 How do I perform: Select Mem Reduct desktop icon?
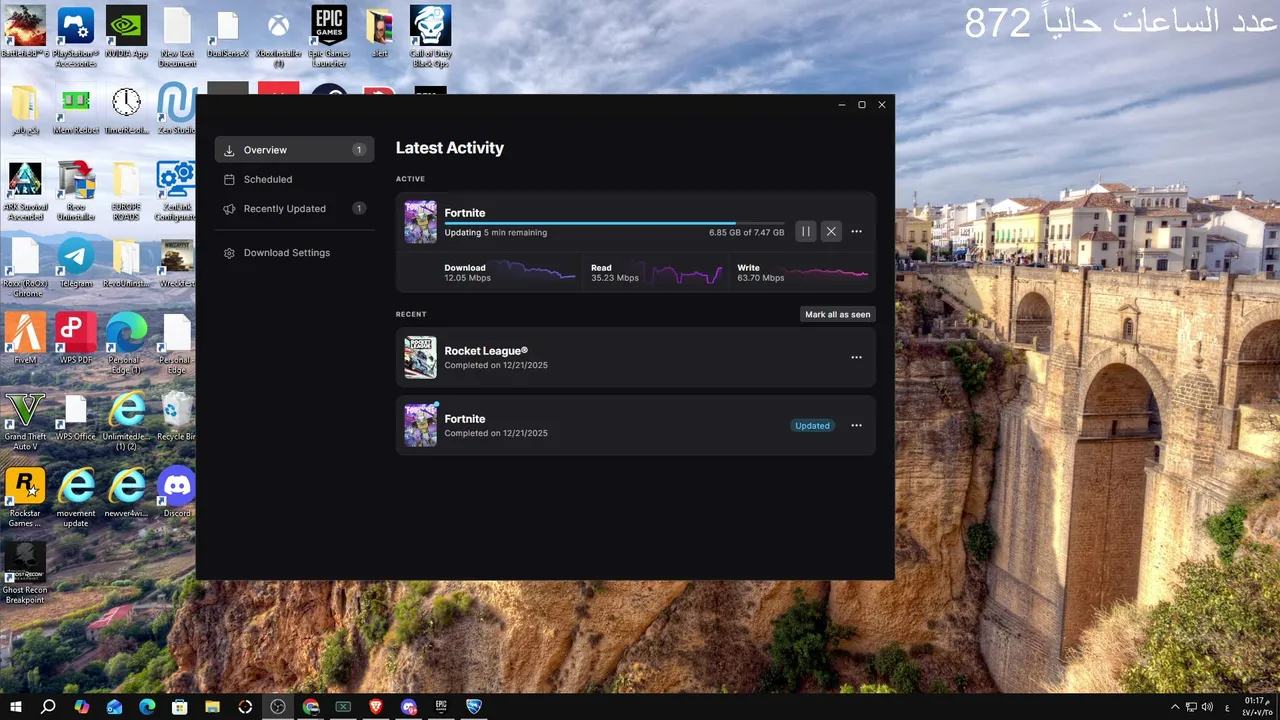pos(75,110)
